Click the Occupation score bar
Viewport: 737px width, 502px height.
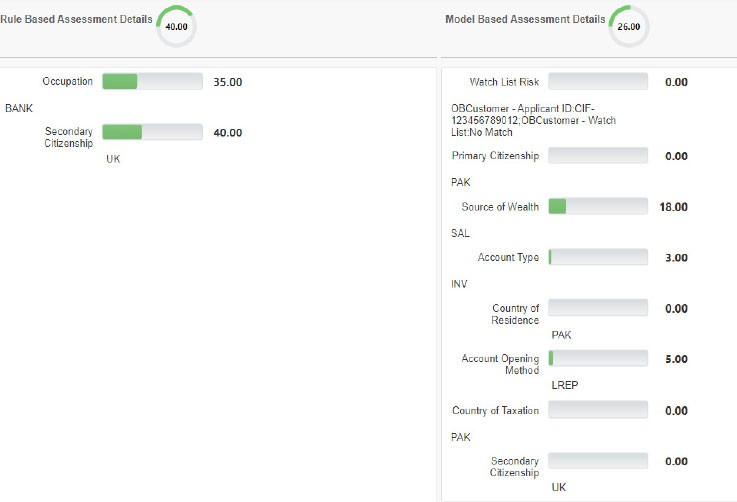[152, 81]
